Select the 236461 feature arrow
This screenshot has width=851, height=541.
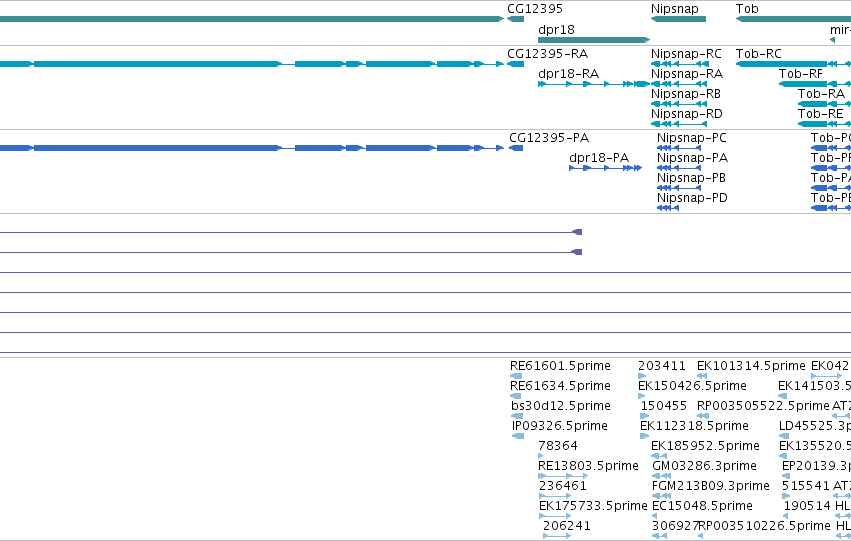click(555, 496)
